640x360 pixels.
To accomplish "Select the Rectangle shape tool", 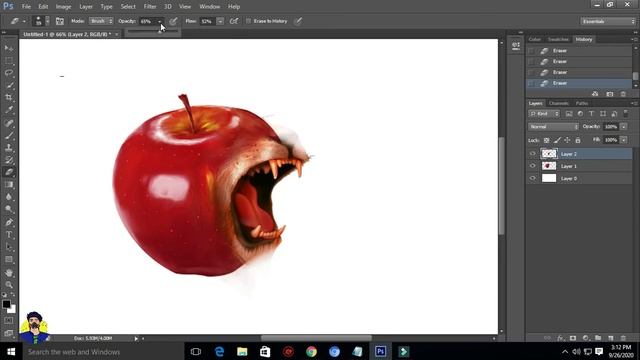I will click(9, 260).
